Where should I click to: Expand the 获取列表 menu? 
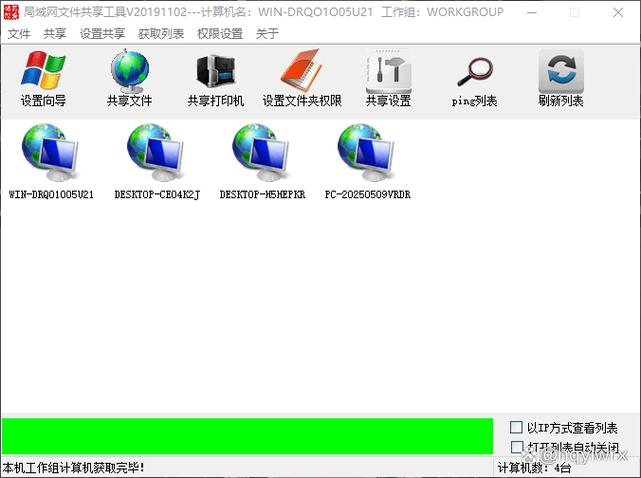[x=161, y=33]
